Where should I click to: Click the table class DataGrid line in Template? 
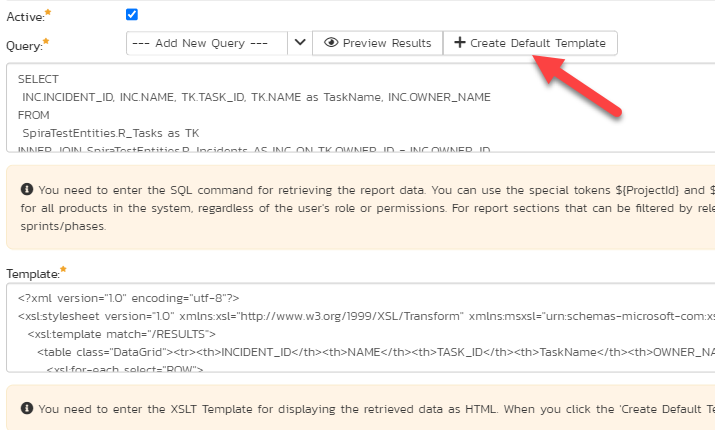click(x=300, y=351)
